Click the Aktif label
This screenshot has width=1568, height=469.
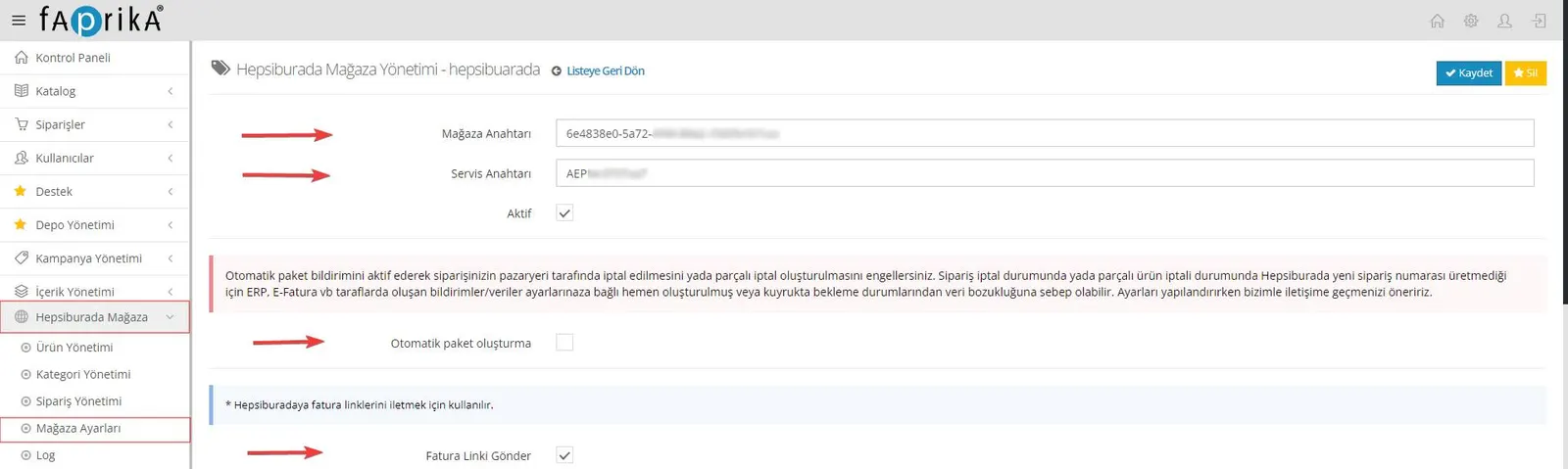tap(519, 213)
